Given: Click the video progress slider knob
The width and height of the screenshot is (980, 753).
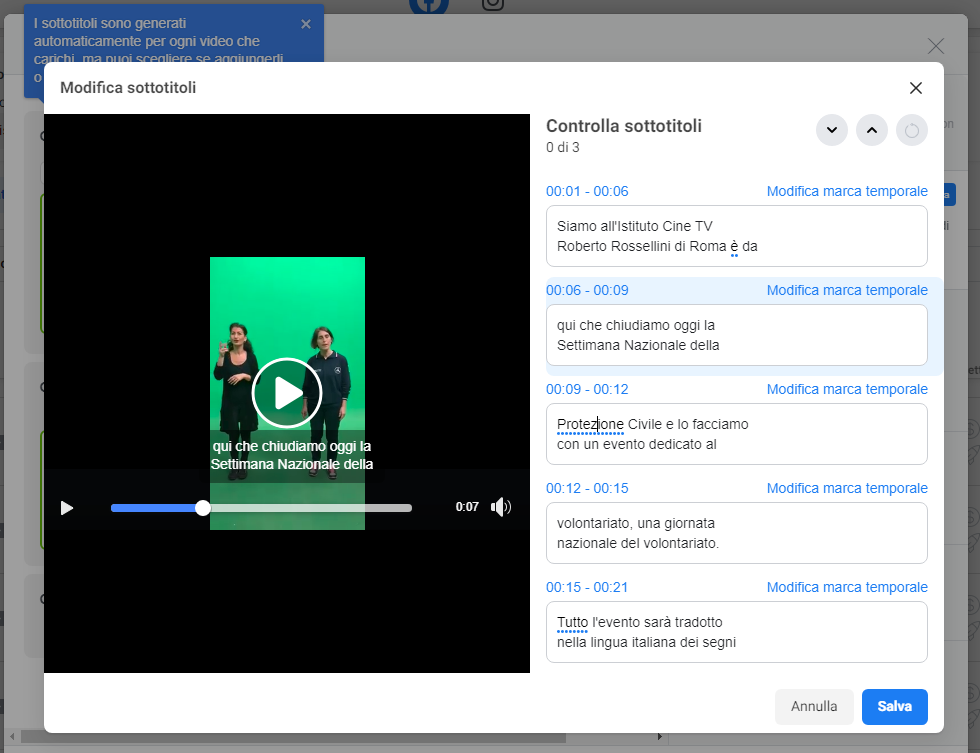Looking at the screenshot, I should point(202,508).
